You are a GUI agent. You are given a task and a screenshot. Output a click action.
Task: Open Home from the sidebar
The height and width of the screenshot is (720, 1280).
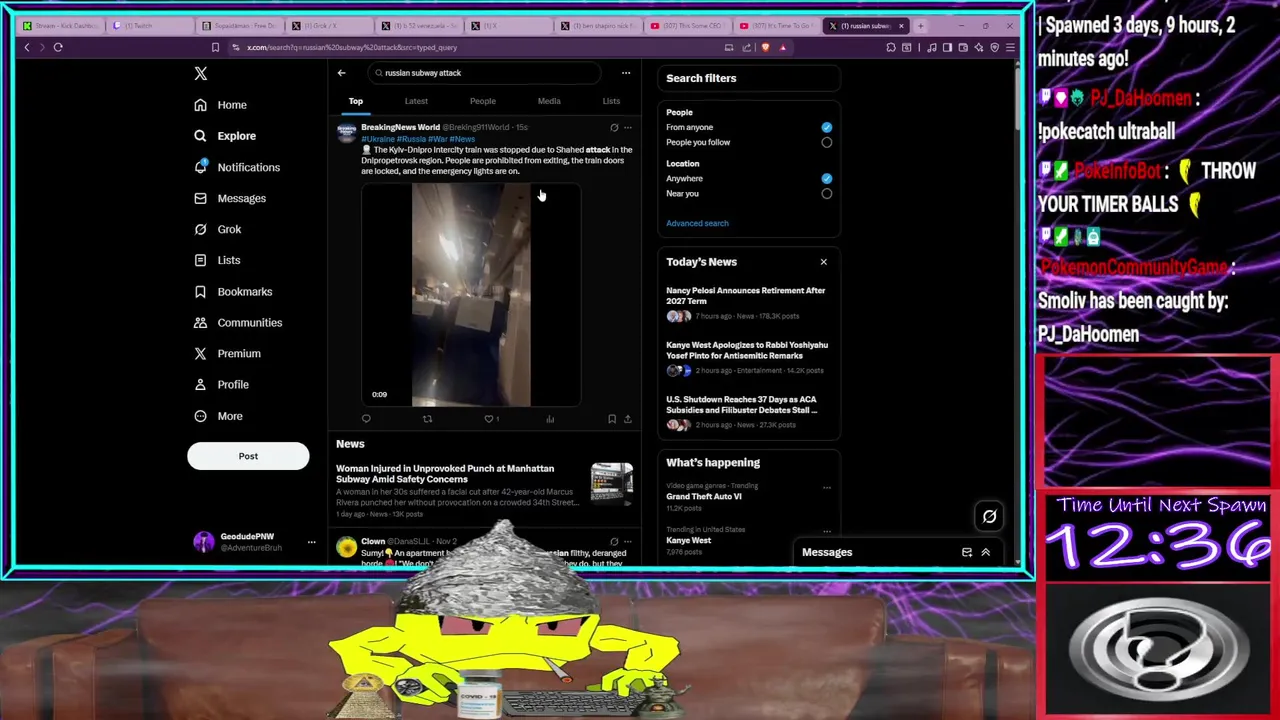click(232, 105)
